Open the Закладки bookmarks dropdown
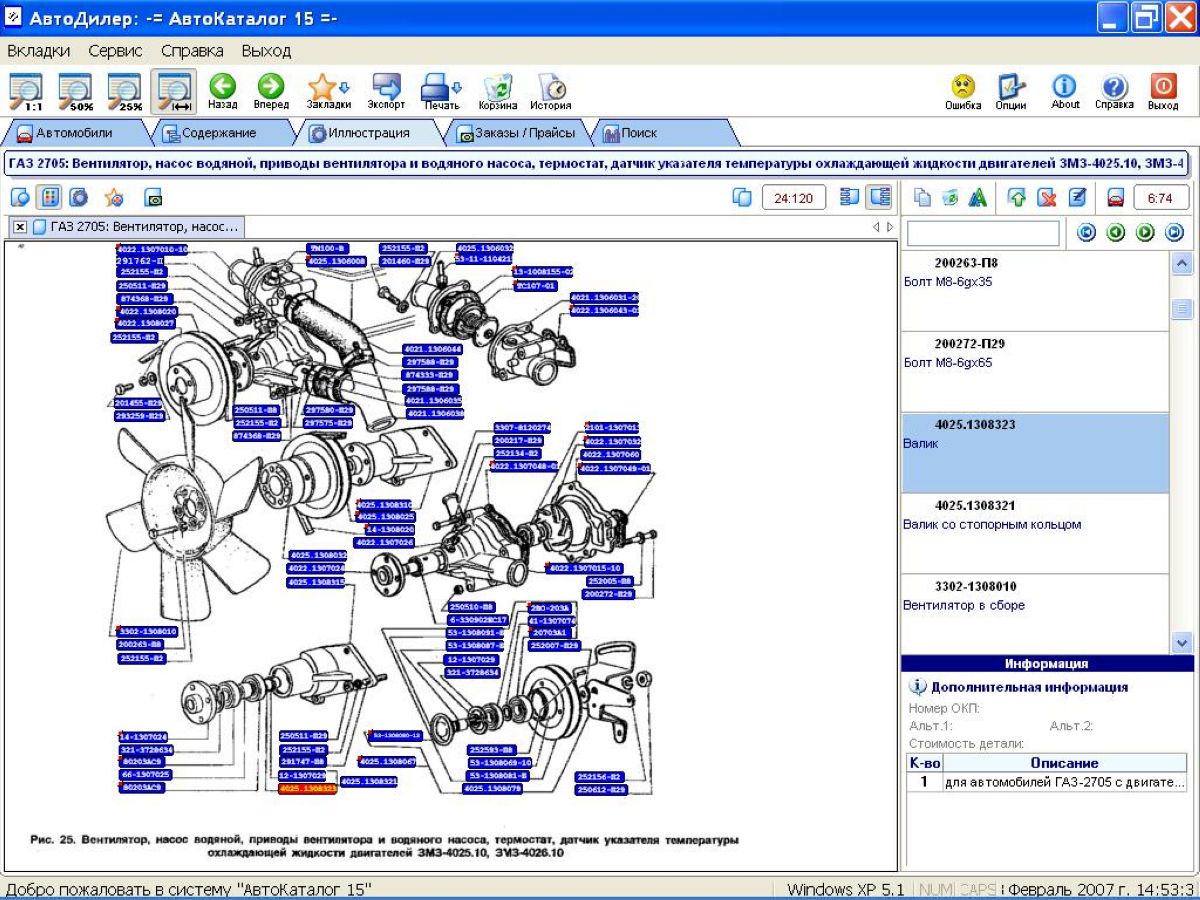The image size is (1200, 900). click(329, 91)
